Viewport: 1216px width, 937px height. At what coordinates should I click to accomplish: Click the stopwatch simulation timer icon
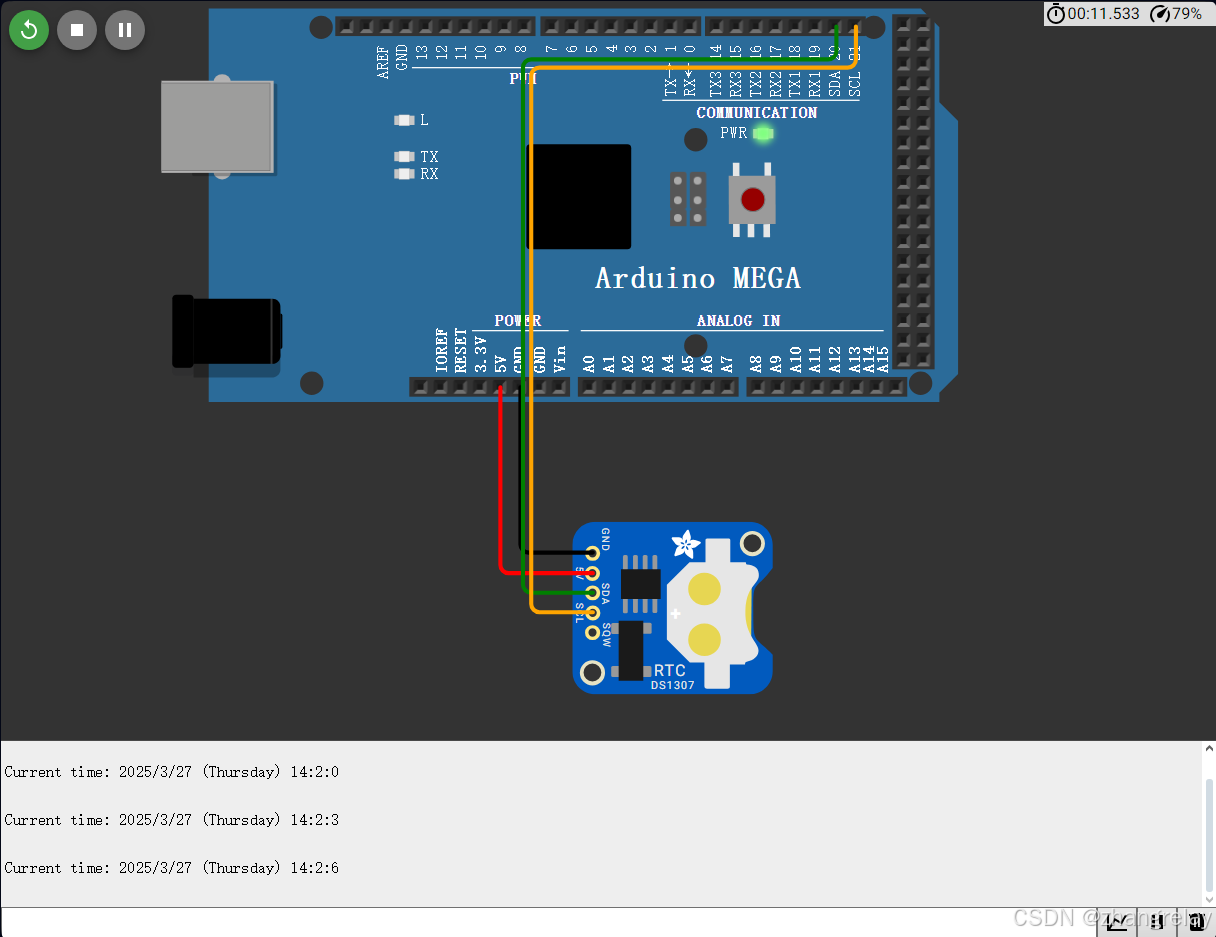pyautogui.click(x=1056, y=14)
